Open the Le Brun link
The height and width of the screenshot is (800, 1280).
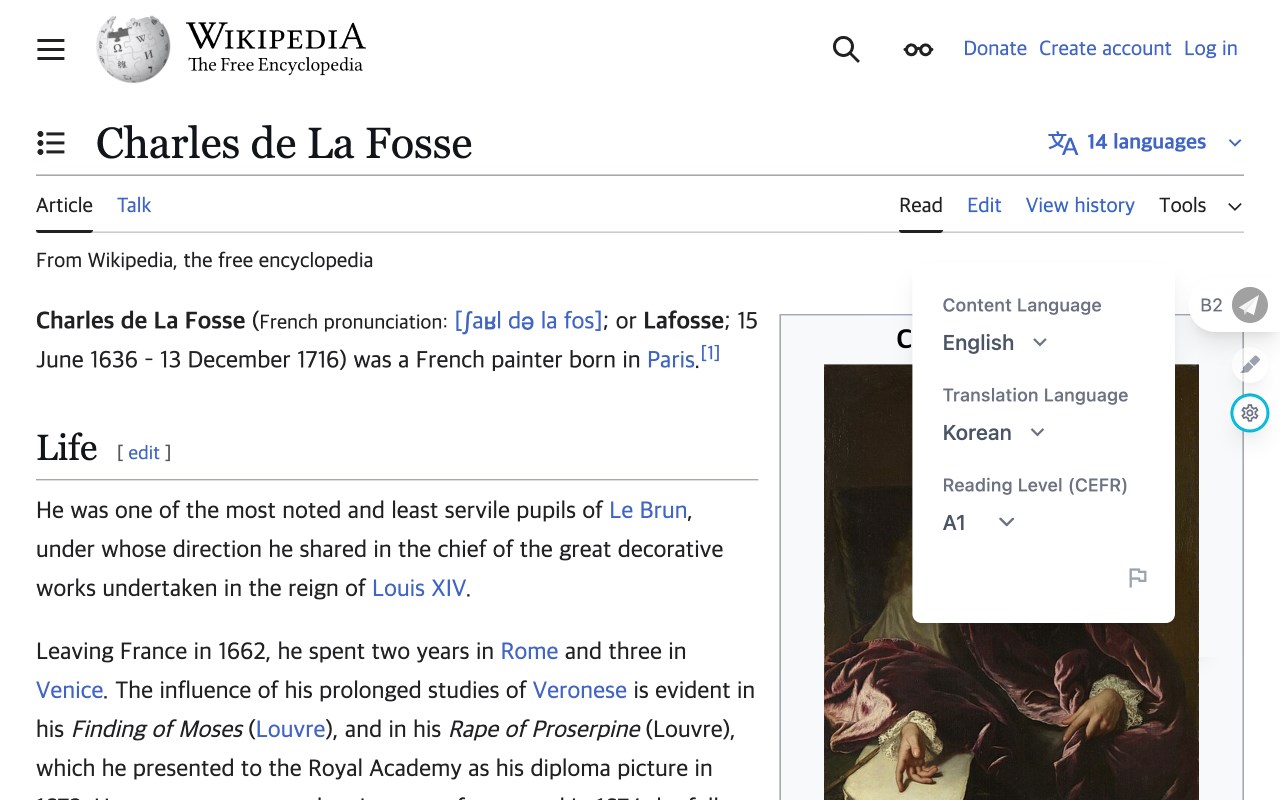648,510
